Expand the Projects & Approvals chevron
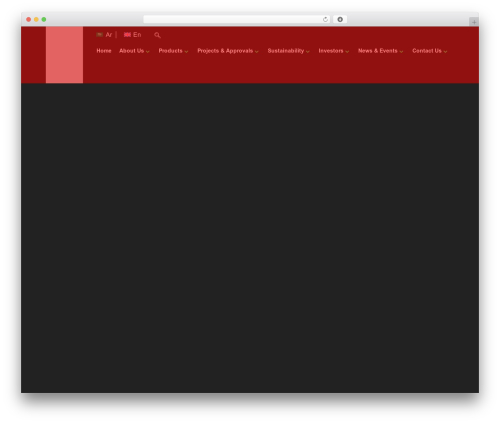Viewport: 500px width, 423px height. [x=256, y=52]
